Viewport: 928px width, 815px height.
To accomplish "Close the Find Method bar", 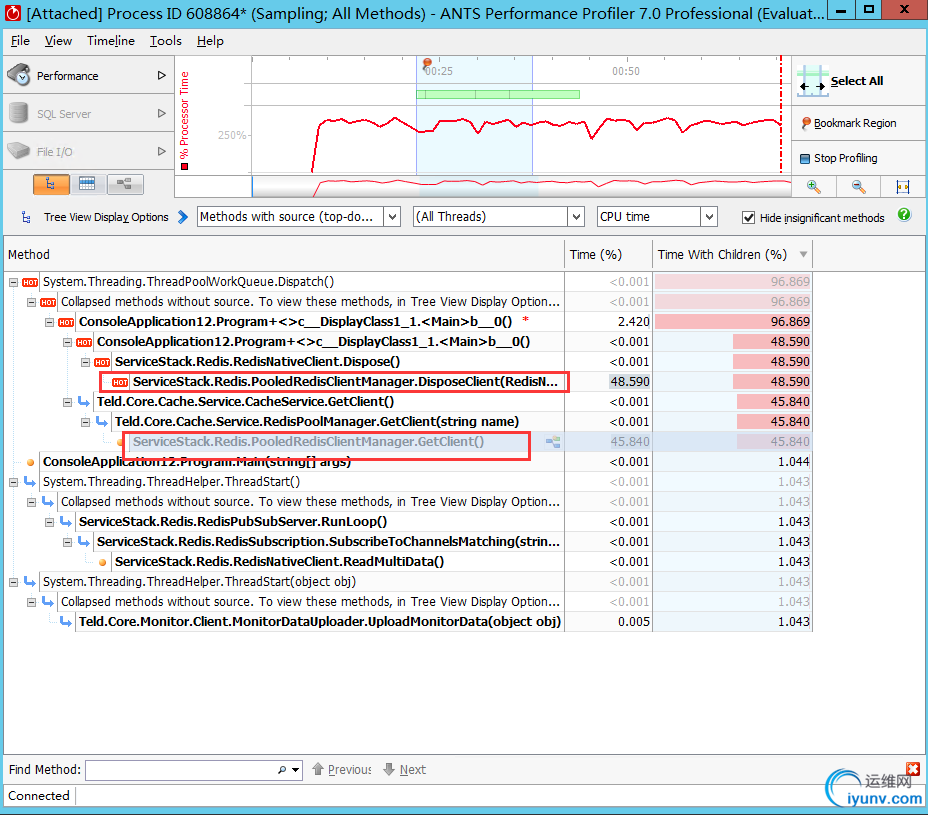I will point(913,769).
